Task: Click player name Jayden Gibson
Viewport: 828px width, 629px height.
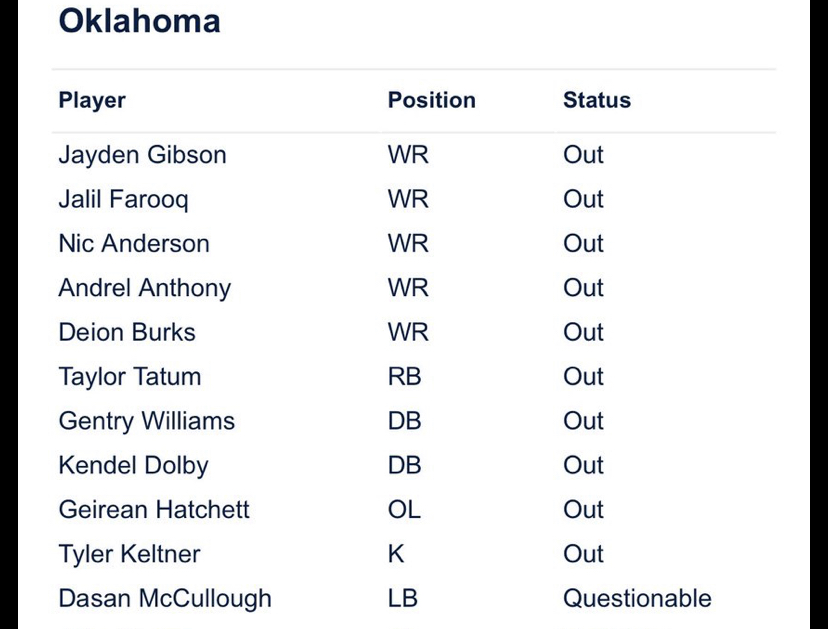Action: (x=143, y=155)
